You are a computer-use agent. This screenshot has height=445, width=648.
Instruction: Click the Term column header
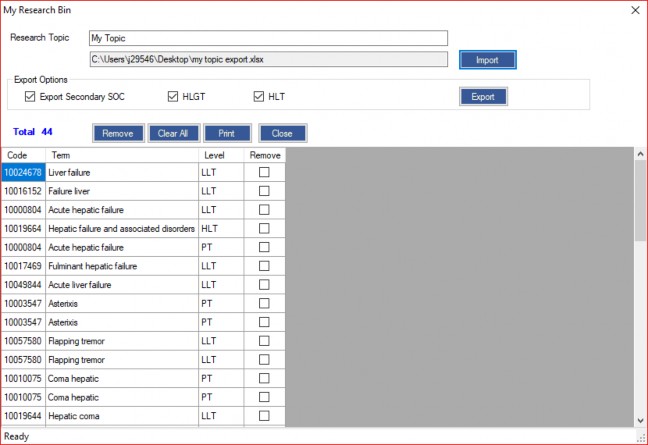click(x=121, y=155)
